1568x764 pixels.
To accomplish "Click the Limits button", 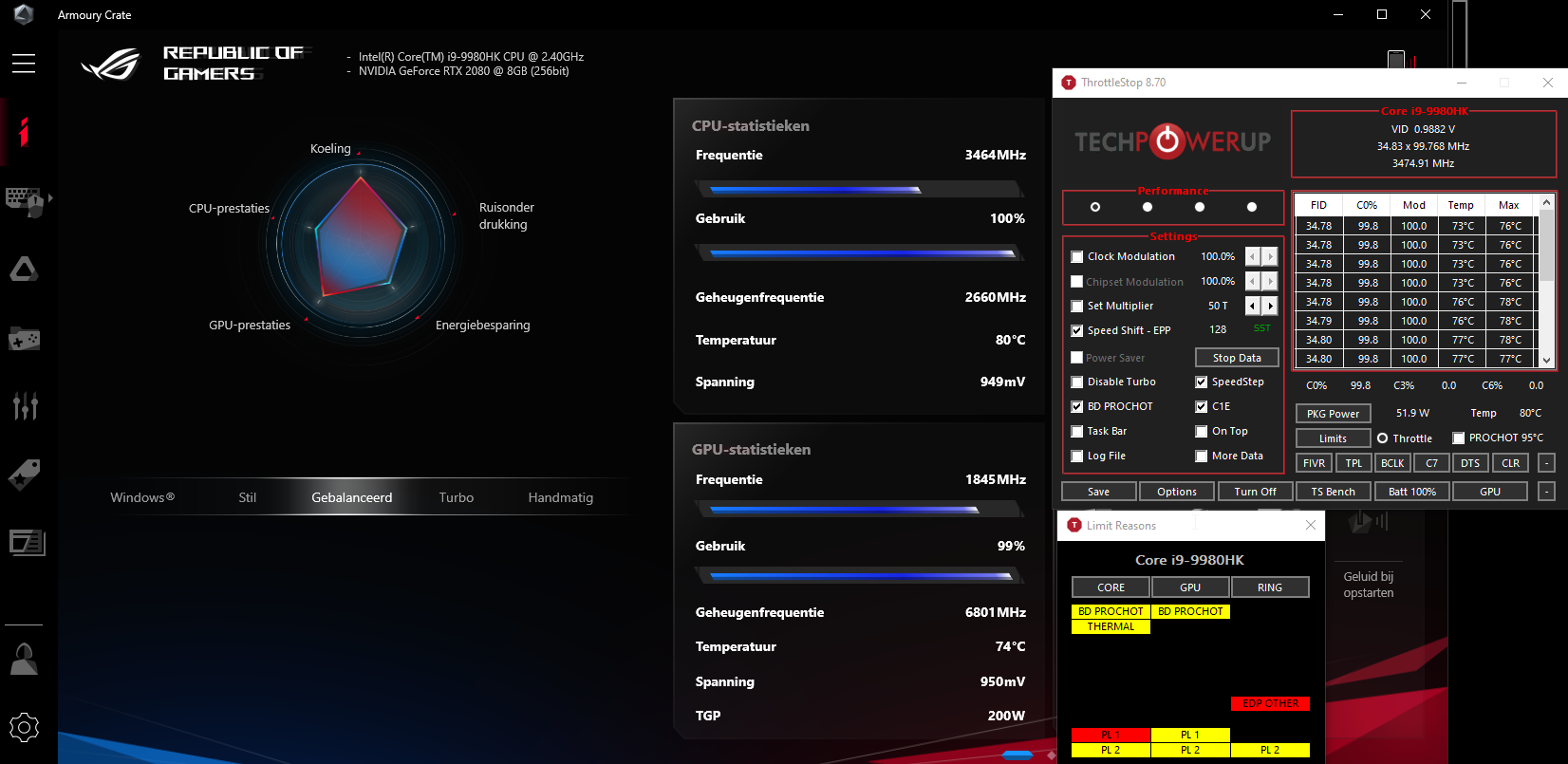I will [x=1334, y=438].
